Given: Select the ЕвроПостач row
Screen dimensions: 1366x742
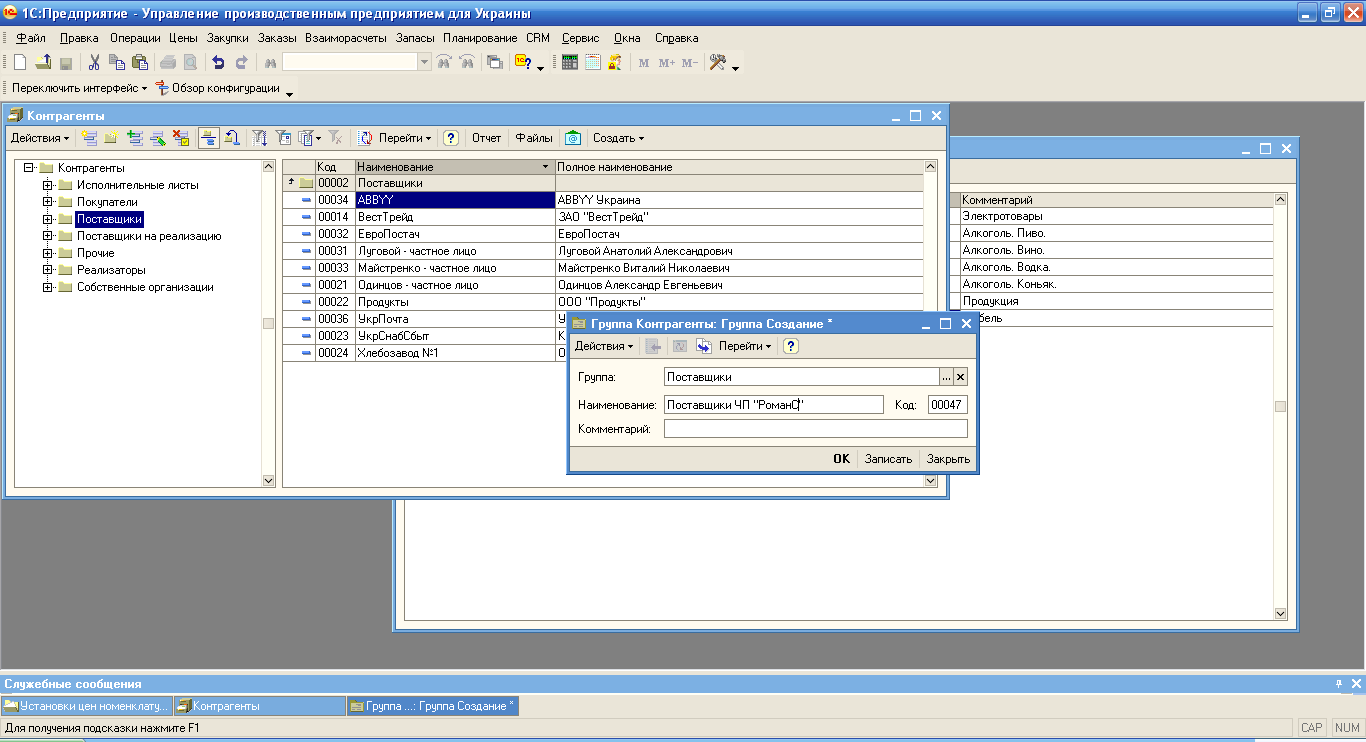Looking at the screenshot, I should pos(603,234).
